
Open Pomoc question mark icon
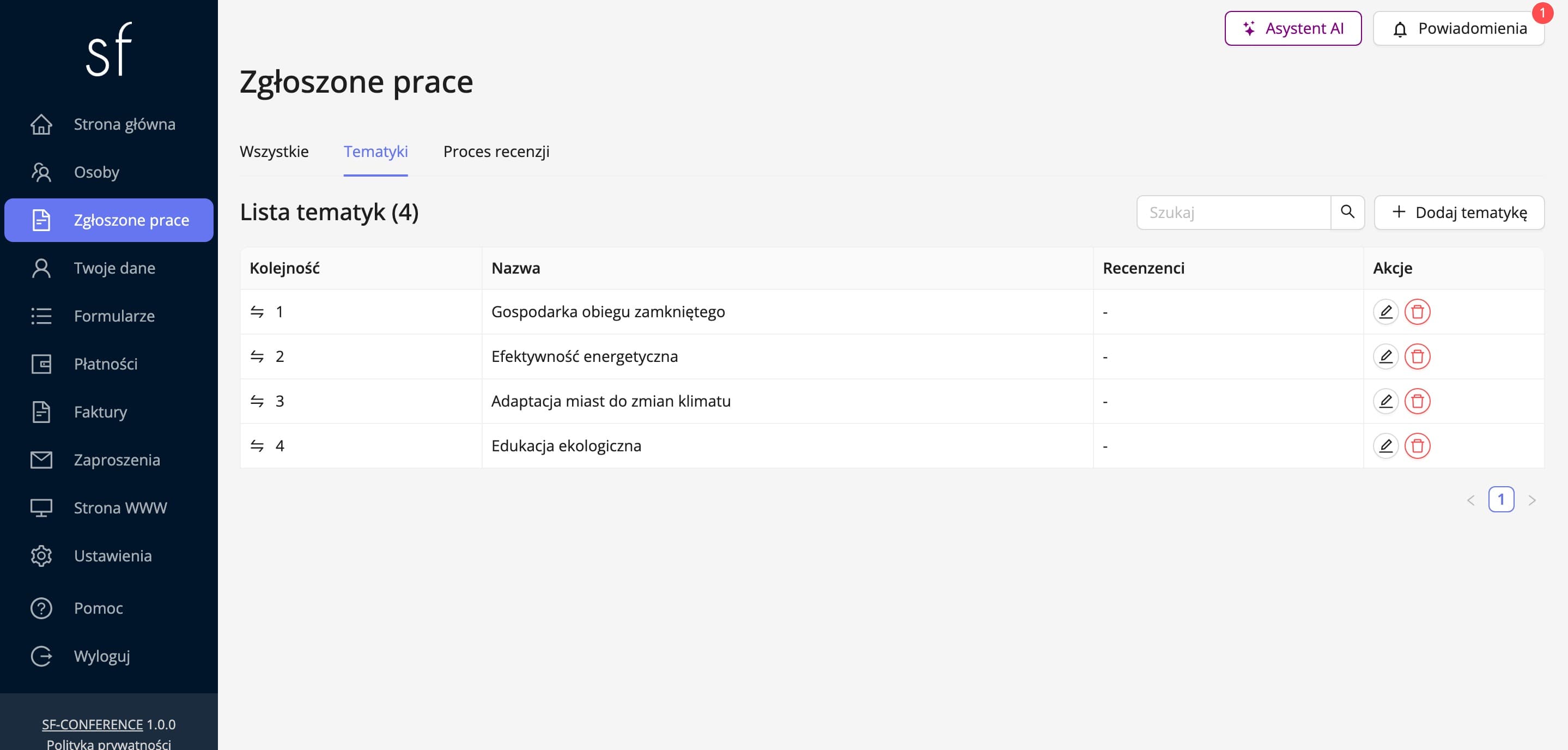[x=41, y=608]
